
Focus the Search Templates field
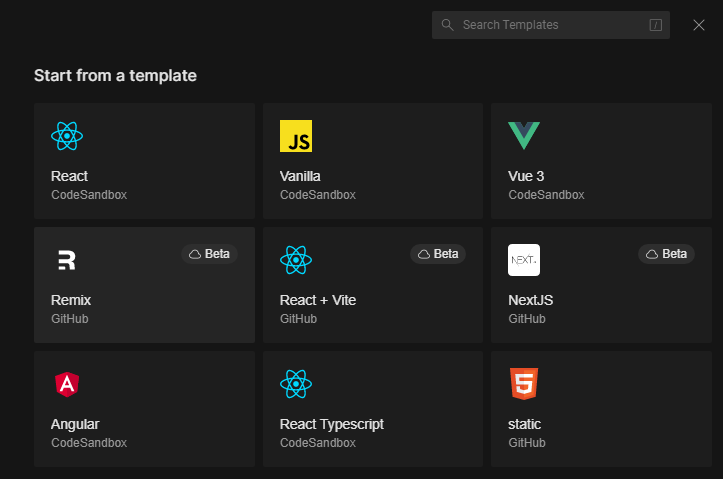551,25
